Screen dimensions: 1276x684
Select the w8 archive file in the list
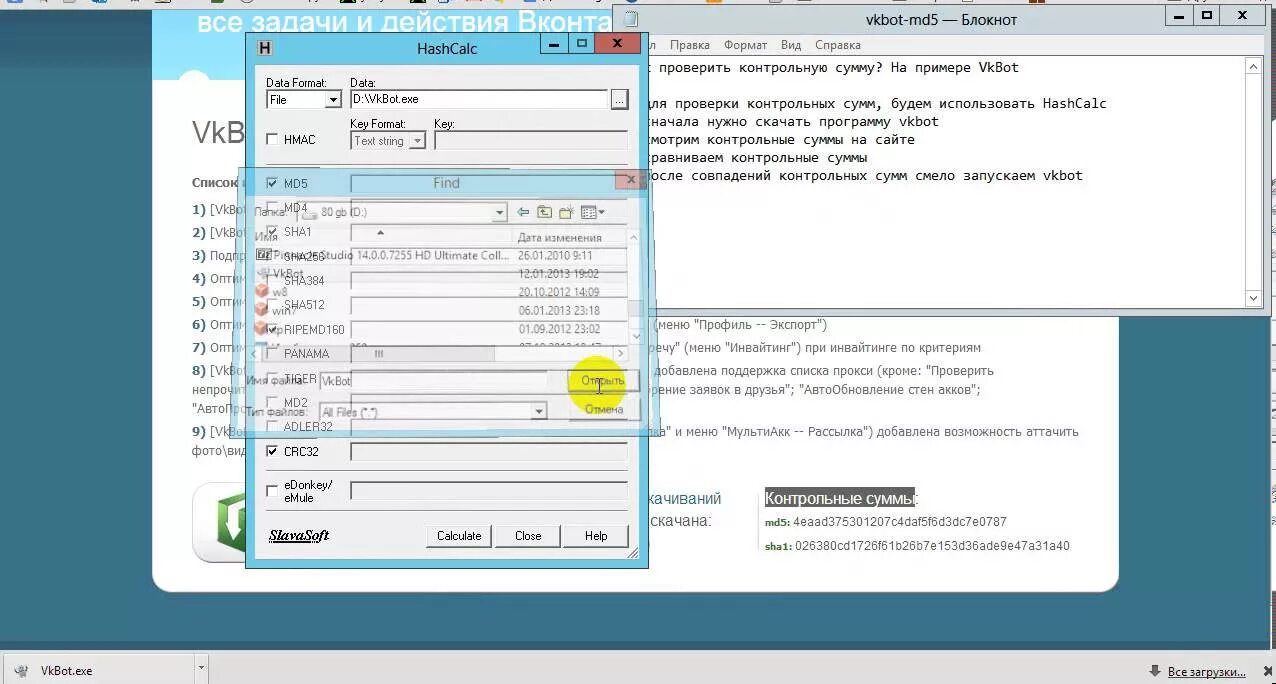(x=272, y=291)
